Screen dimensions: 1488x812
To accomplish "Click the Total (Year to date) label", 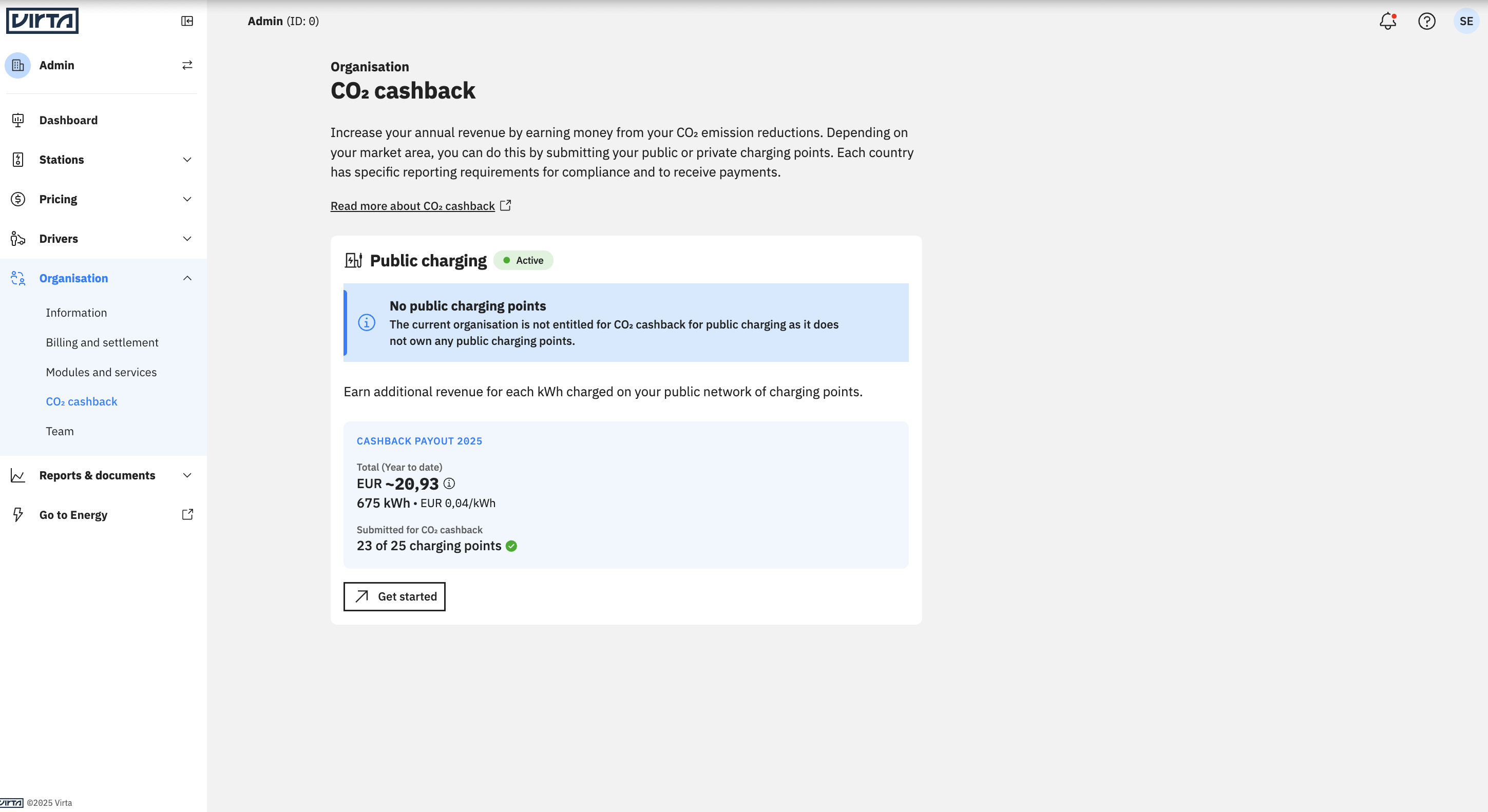I will 399,467.
